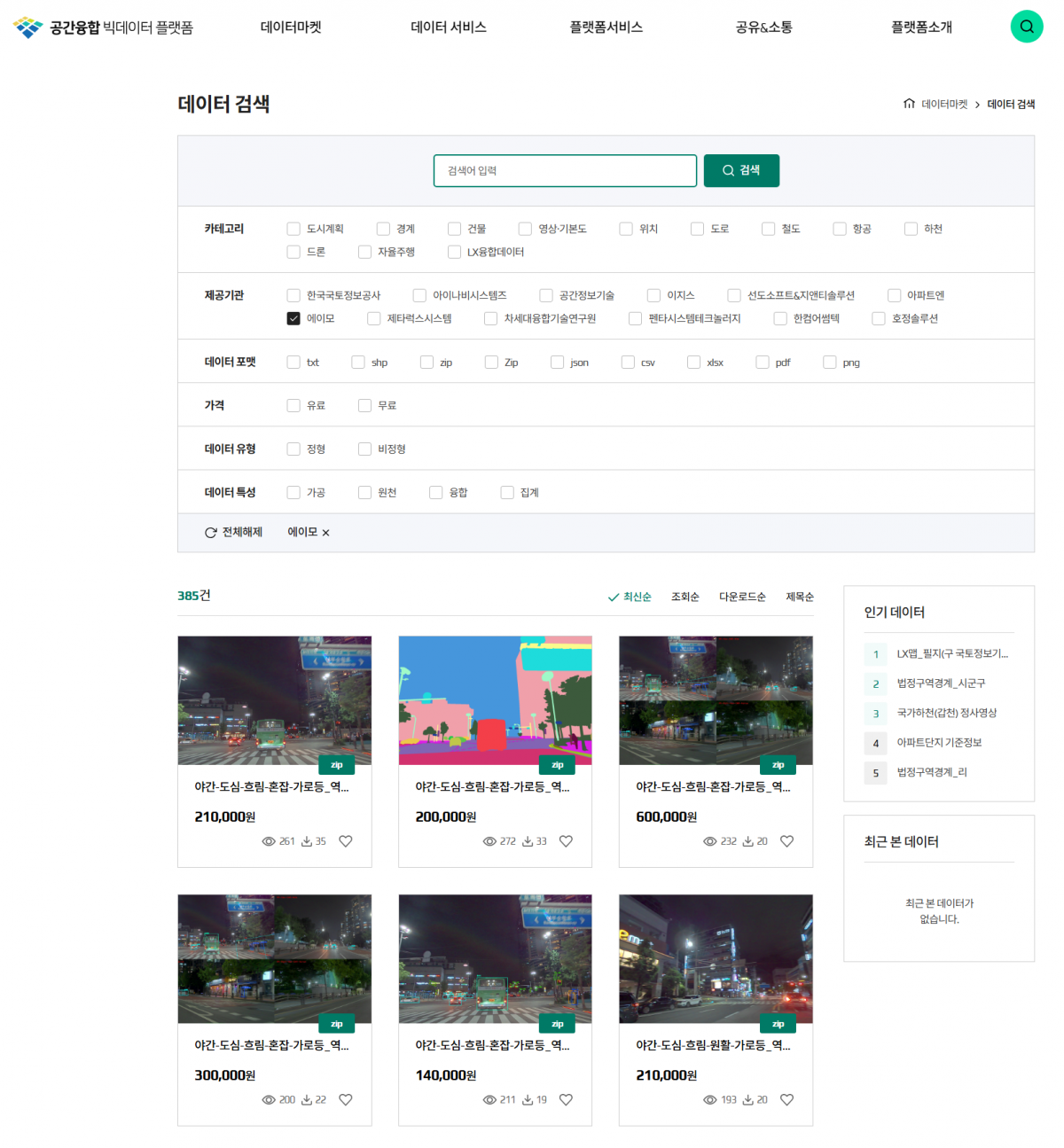Click the 검색어 입력 search field

(565, 171)
